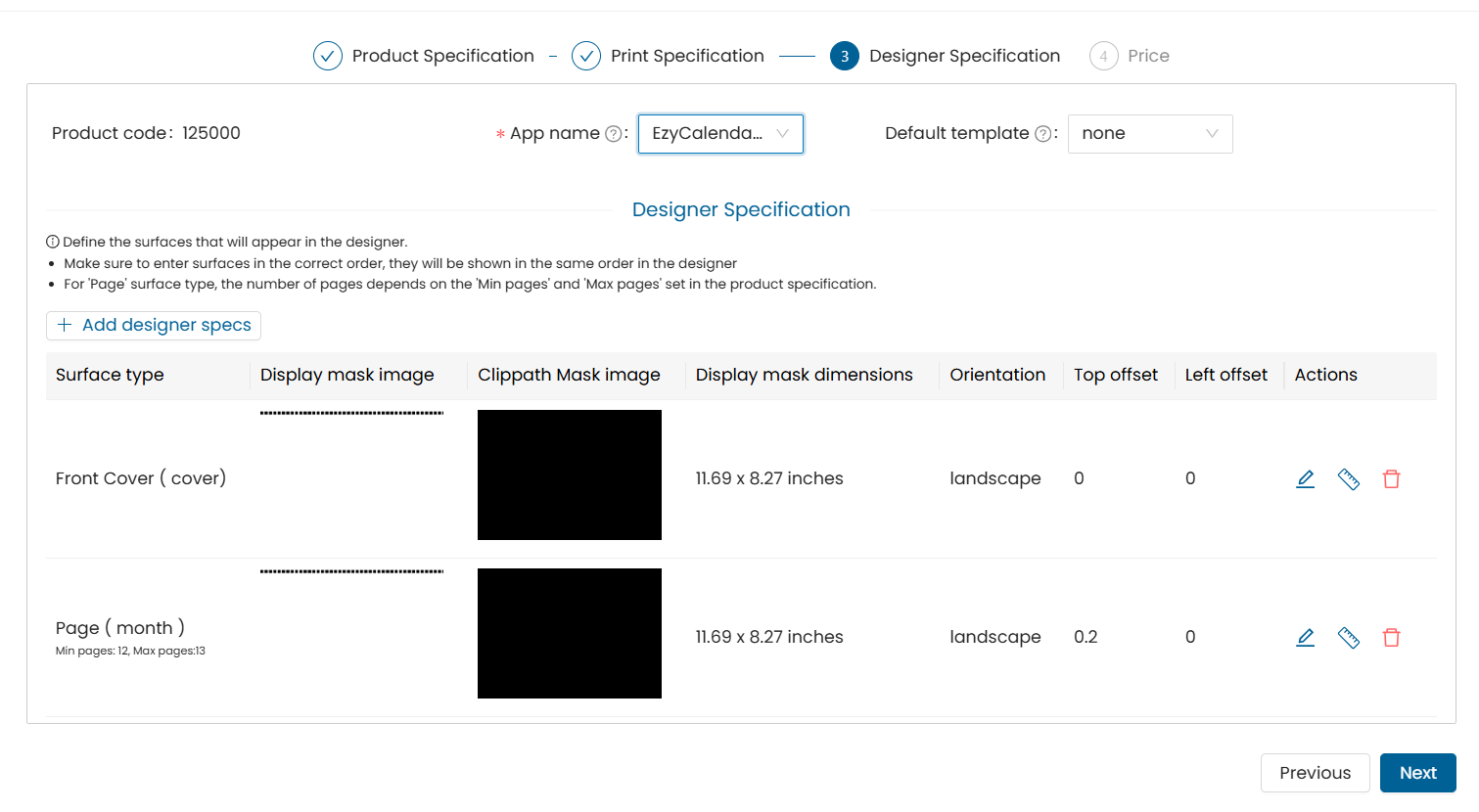Click Page row 11.69 x 8.27 inches
The height and width of the screenshot is (812, 1479).
(769, 637)
